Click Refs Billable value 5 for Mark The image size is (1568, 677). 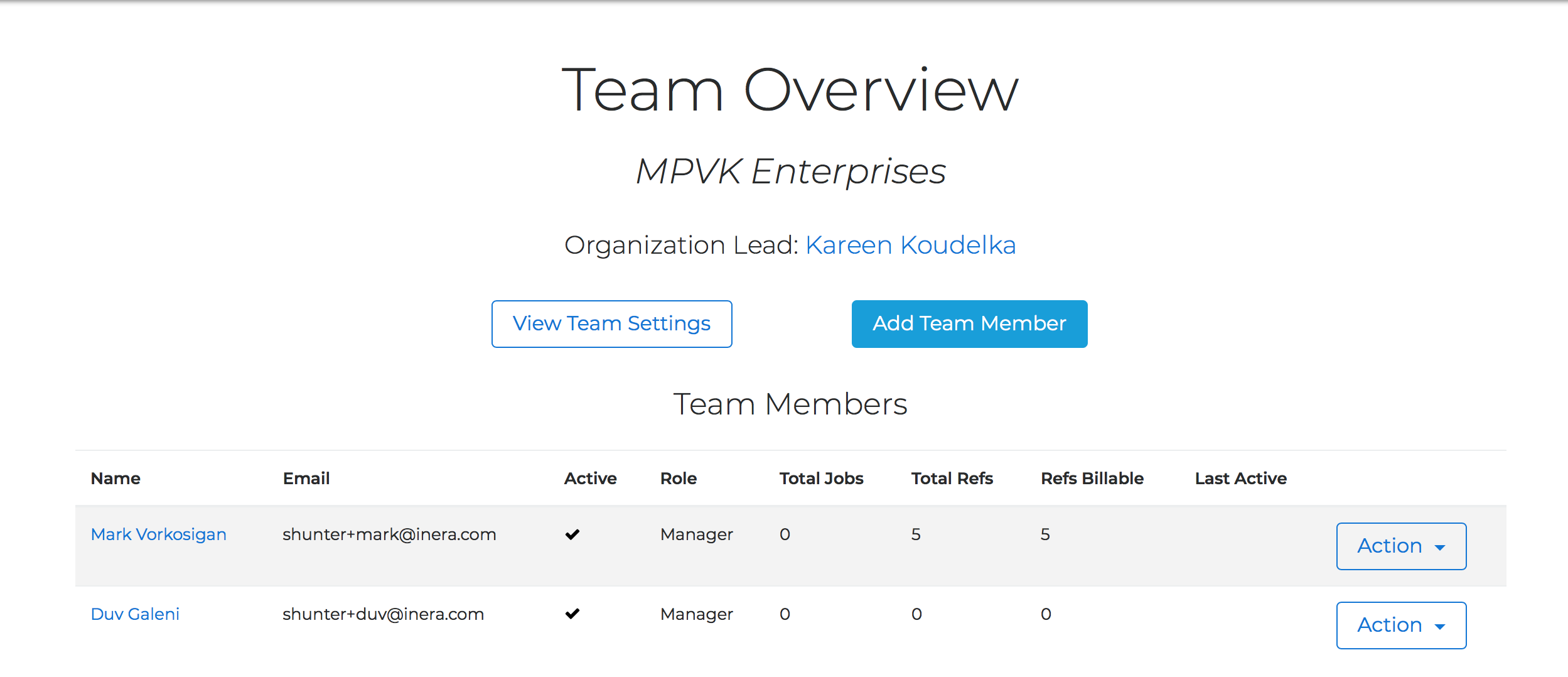pyautogui.click(x=1045, y=534)
